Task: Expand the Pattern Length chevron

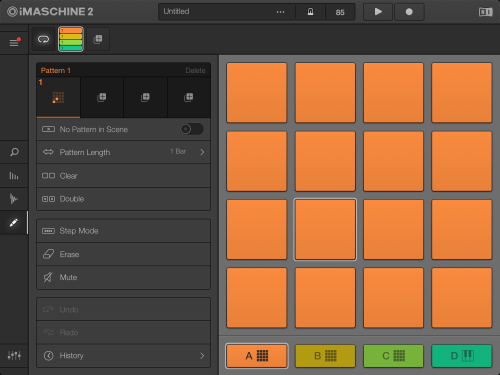Action: click(x=202, y=152)
